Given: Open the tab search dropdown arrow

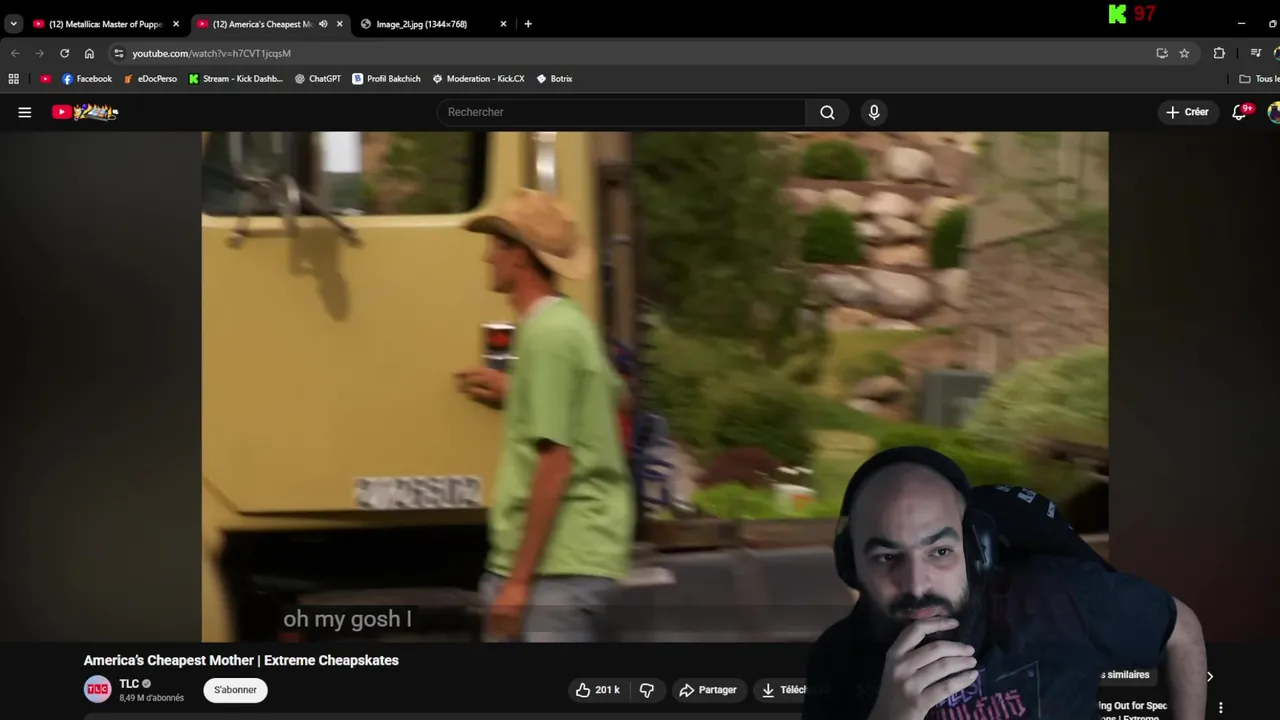Looking at the screenshot, I should click(x=13, y=24).
